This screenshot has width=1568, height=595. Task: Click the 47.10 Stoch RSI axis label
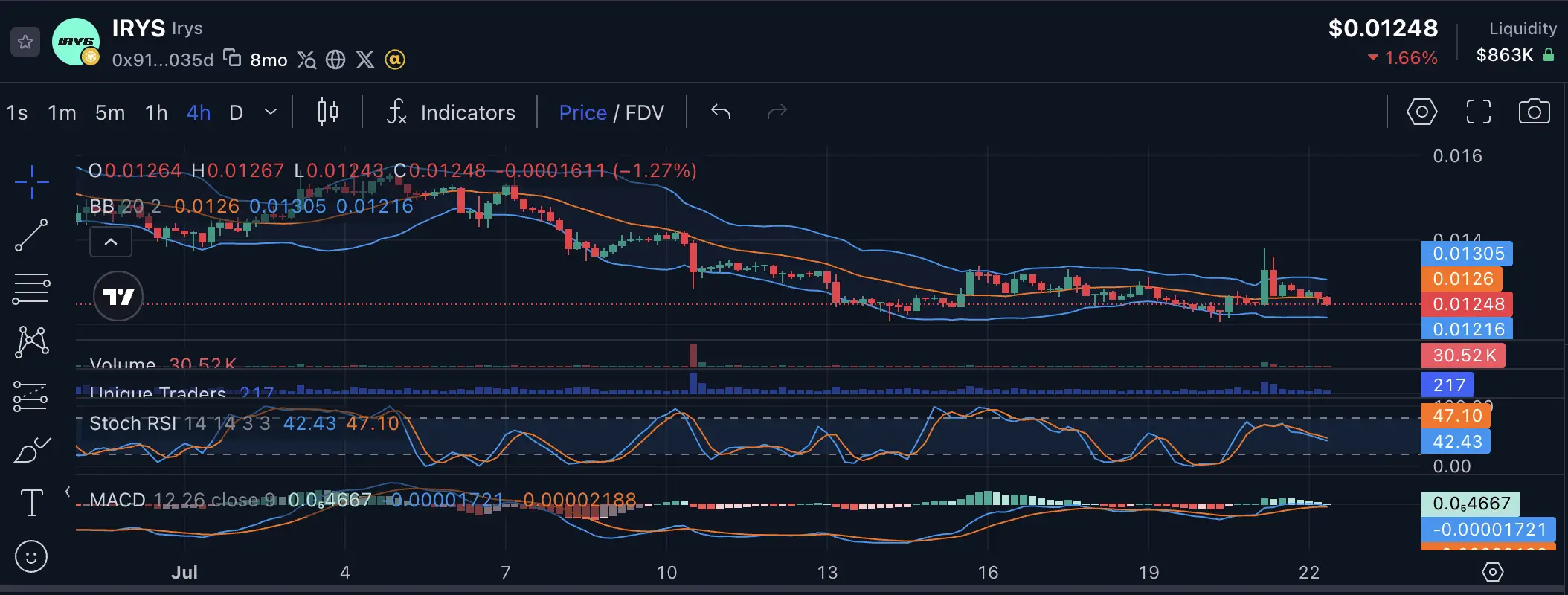[1456, 416]
